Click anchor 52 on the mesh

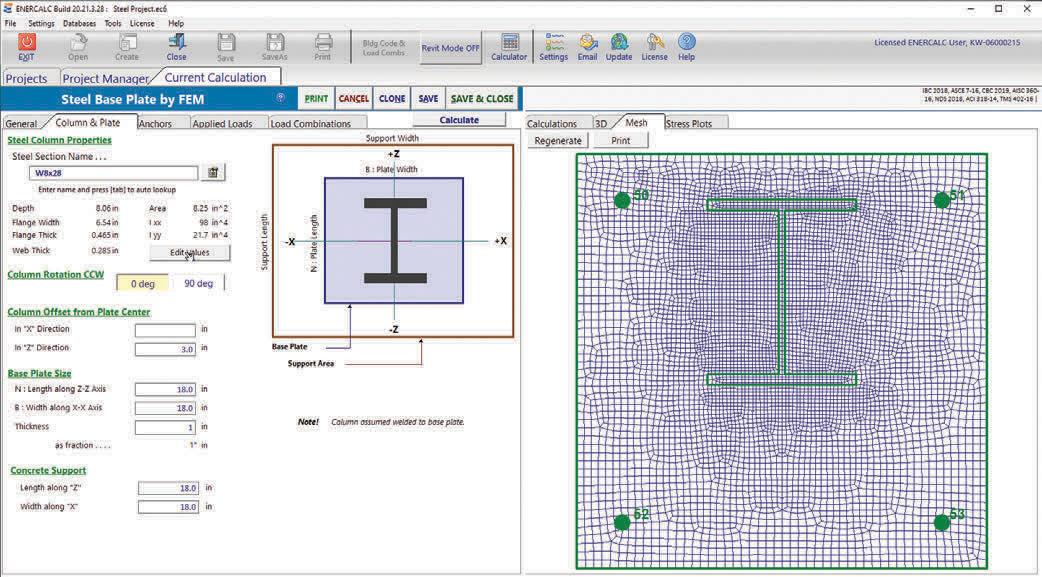point(622,522)
